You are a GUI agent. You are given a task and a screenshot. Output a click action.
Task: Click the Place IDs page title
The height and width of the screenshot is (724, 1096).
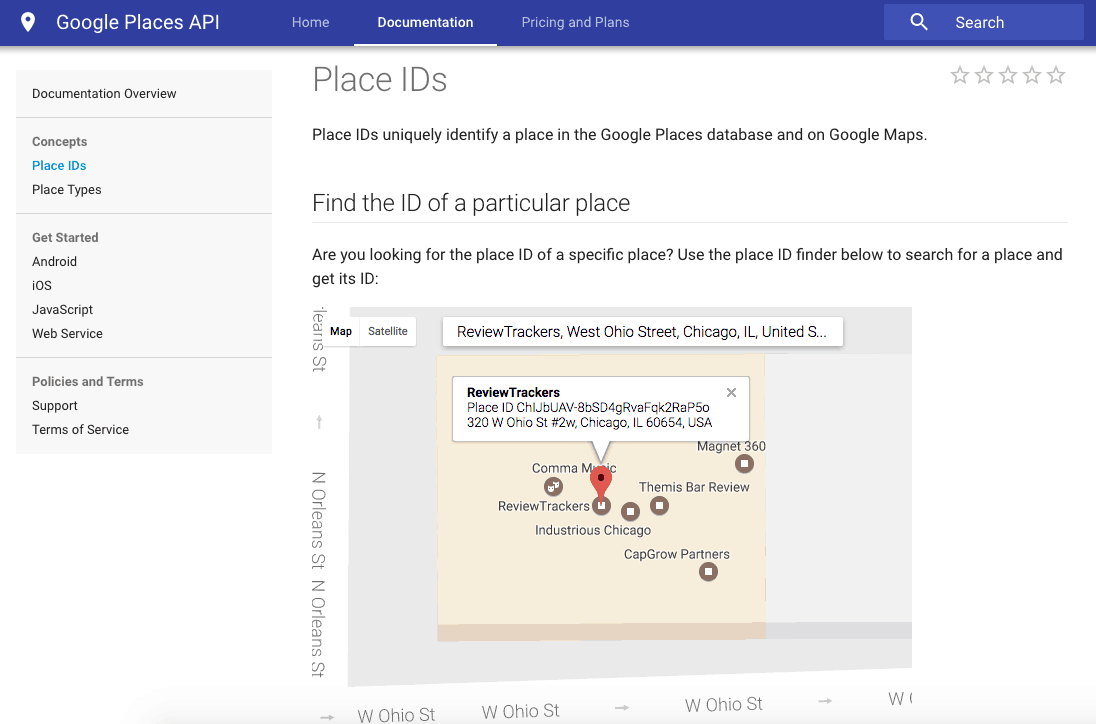pos(380,80)
